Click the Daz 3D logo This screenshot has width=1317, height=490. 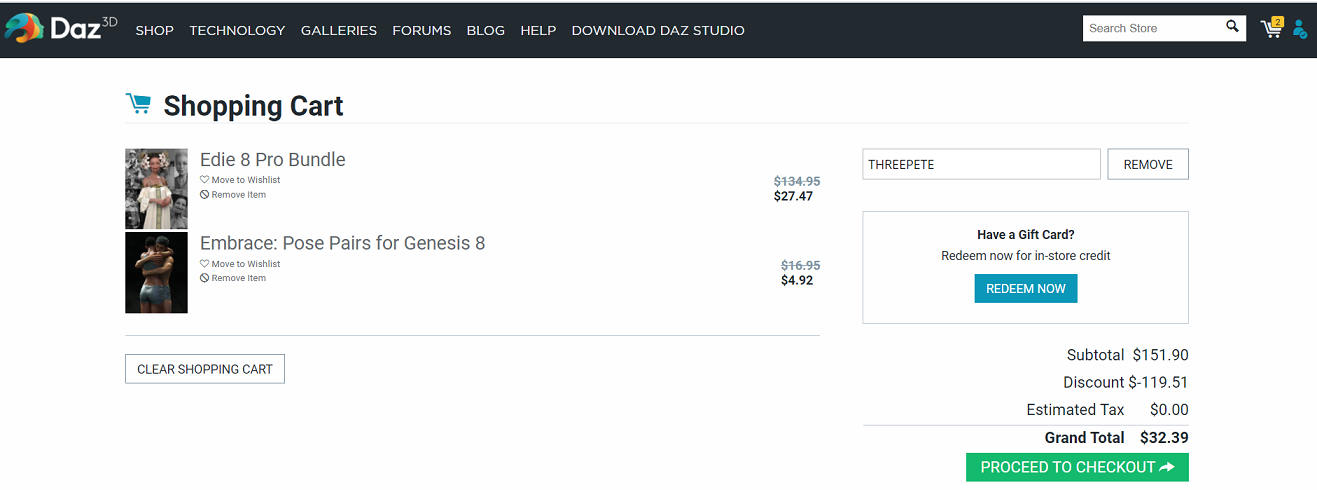60,28
